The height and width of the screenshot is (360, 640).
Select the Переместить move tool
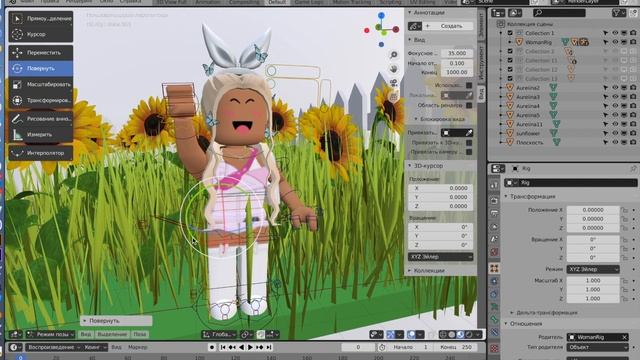coord(41,53)
